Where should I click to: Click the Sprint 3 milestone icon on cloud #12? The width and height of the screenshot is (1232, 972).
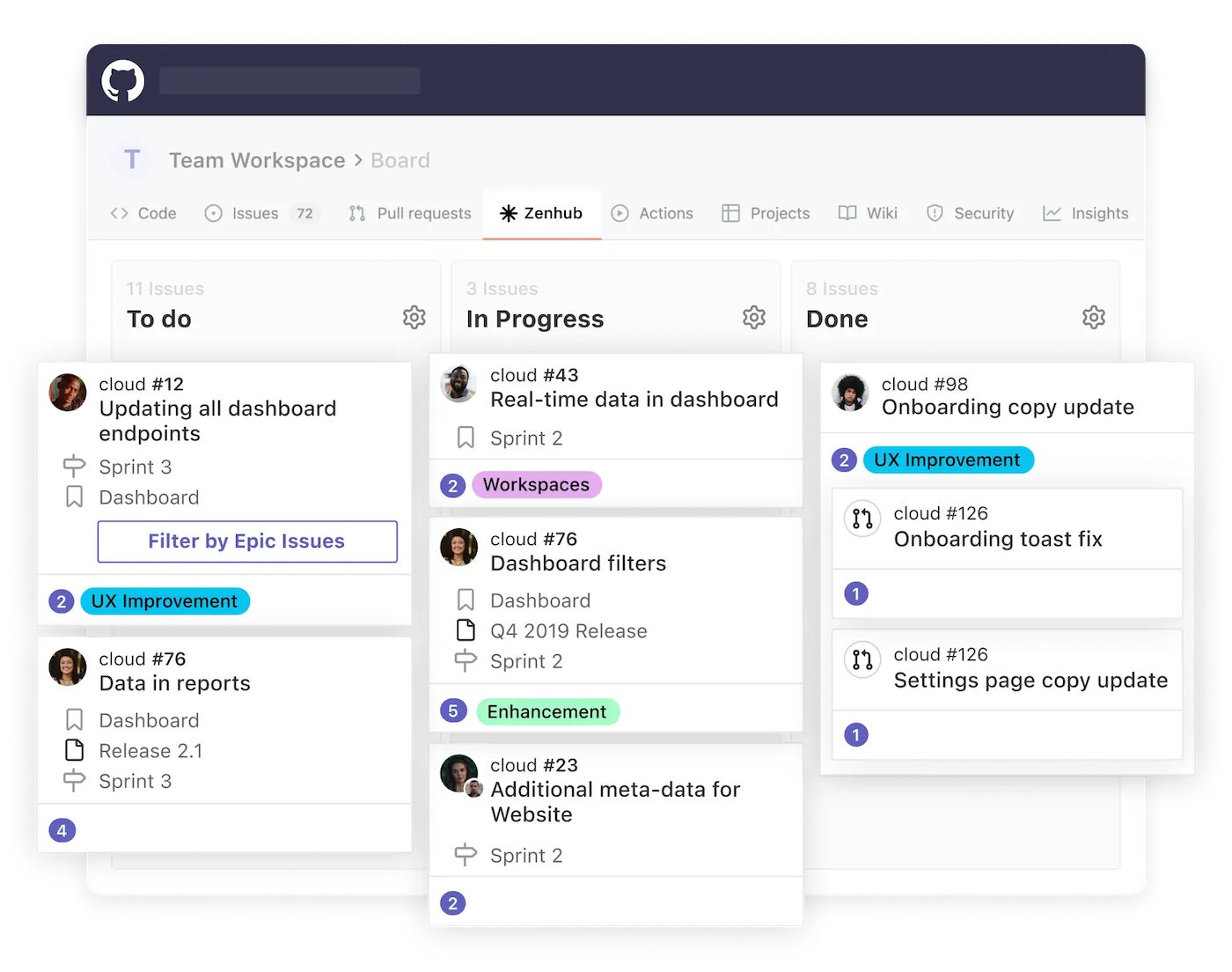point(75,466)
